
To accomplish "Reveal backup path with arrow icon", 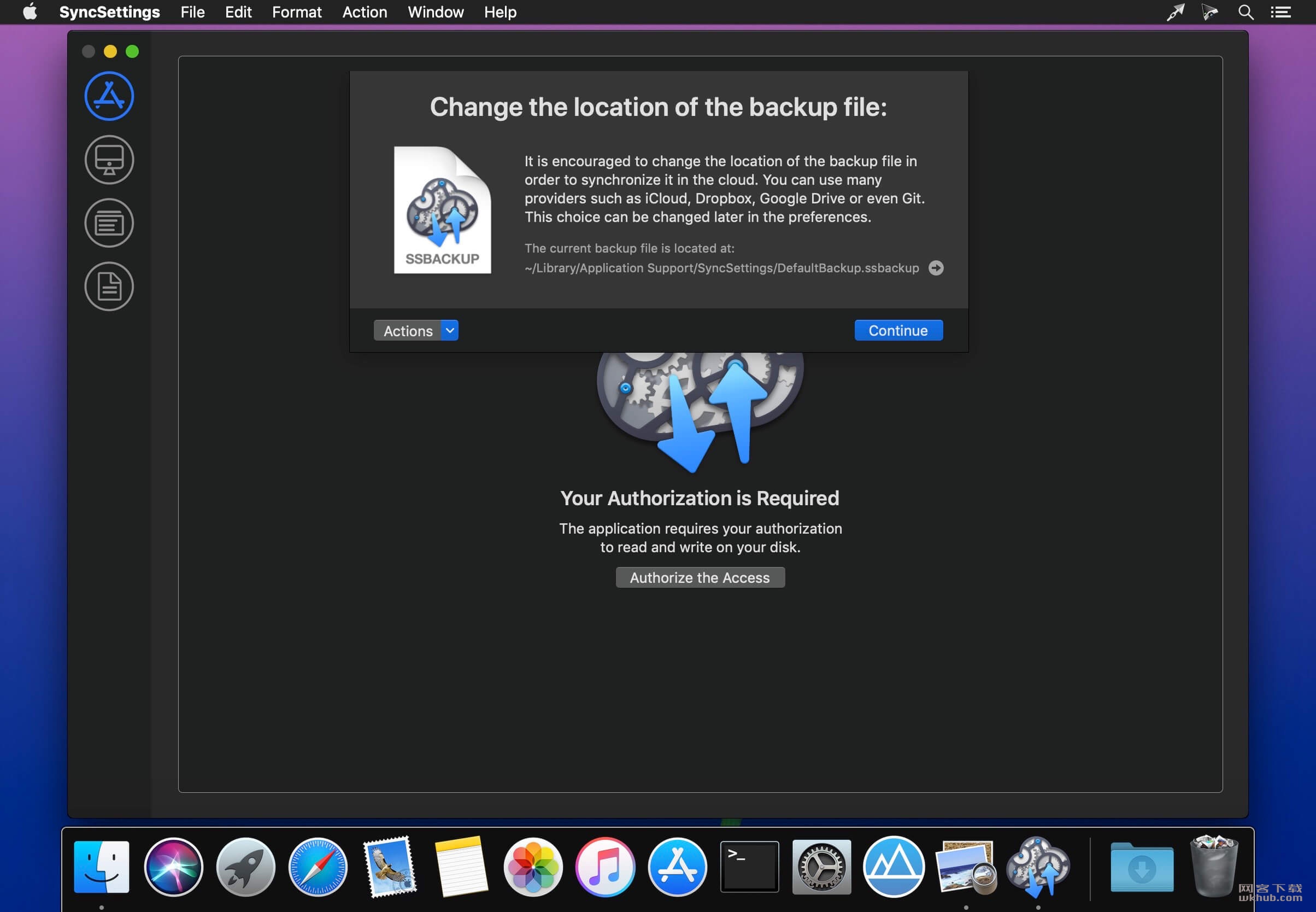I will (936, 268).
